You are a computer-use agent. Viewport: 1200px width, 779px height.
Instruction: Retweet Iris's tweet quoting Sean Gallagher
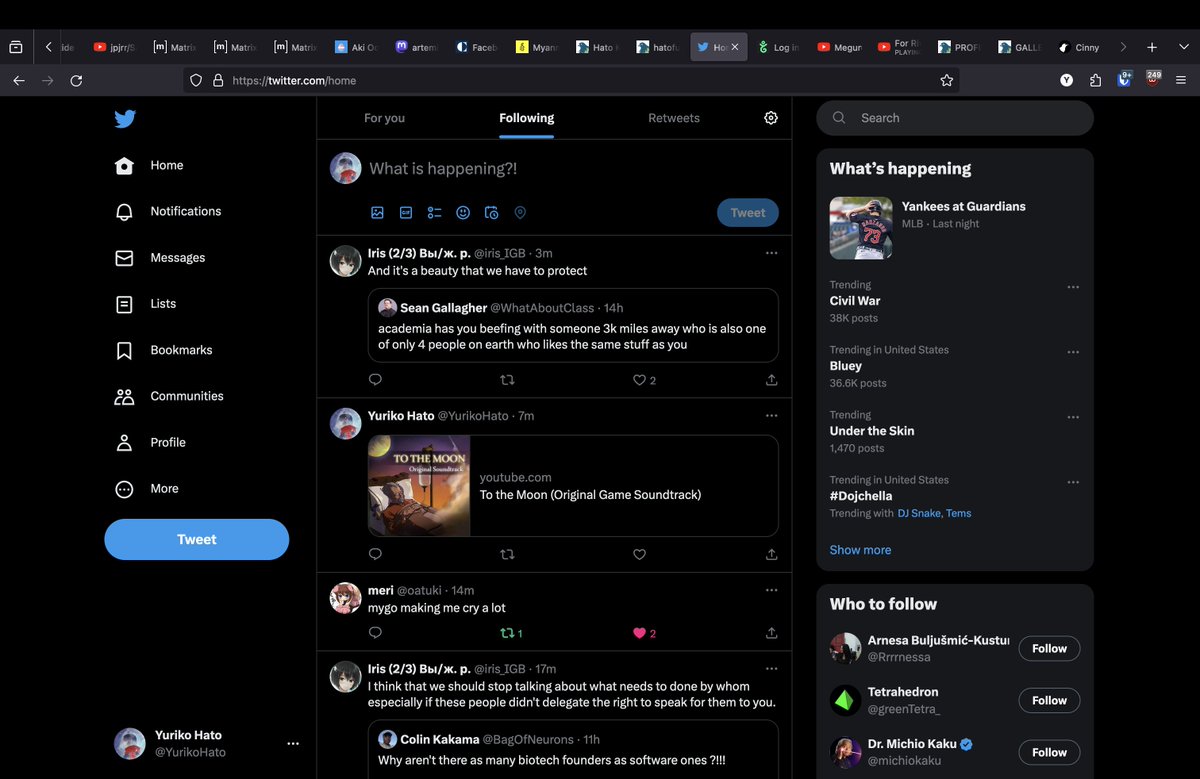pyautogui.click(x=508, y=380)
